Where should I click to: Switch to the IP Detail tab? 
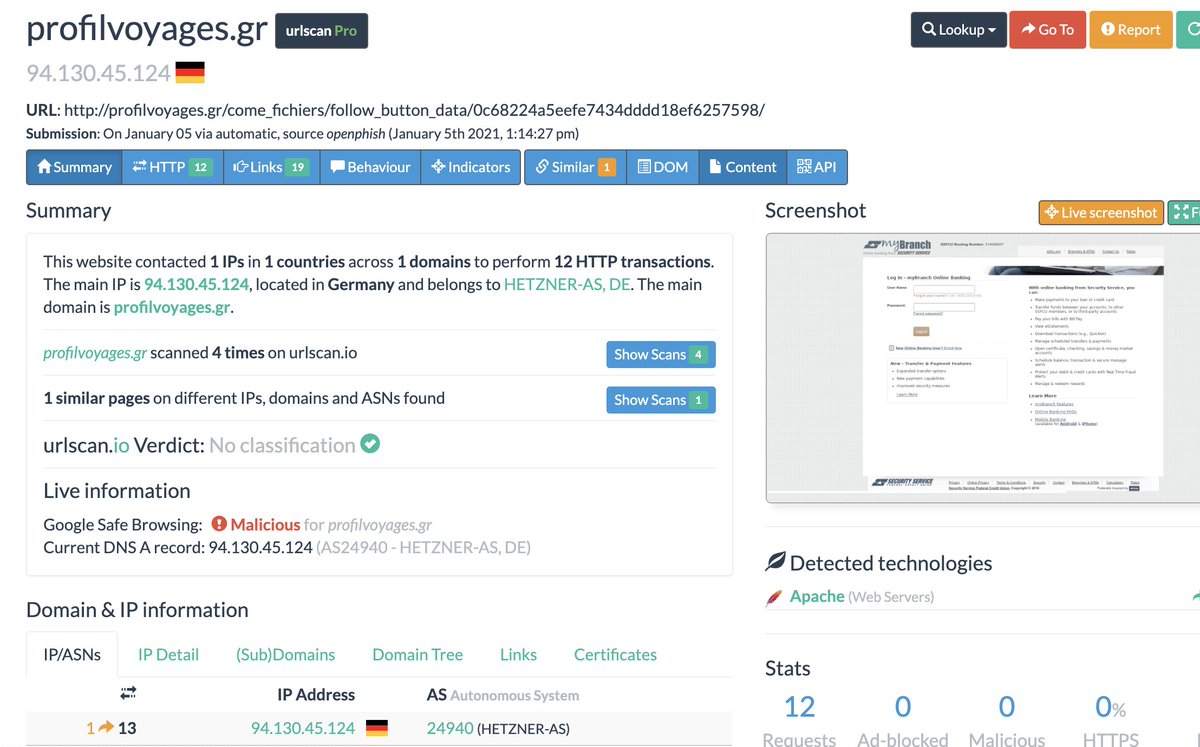tap(168, 654)
